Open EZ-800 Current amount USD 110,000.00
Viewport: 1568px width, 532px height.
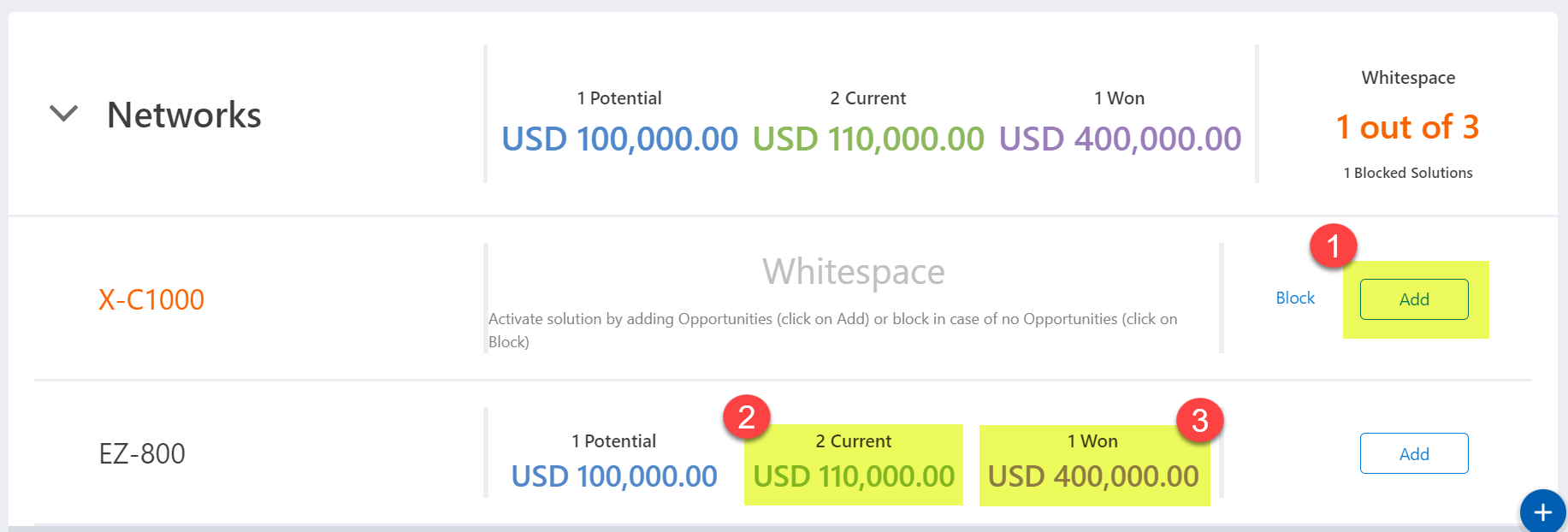854,476
